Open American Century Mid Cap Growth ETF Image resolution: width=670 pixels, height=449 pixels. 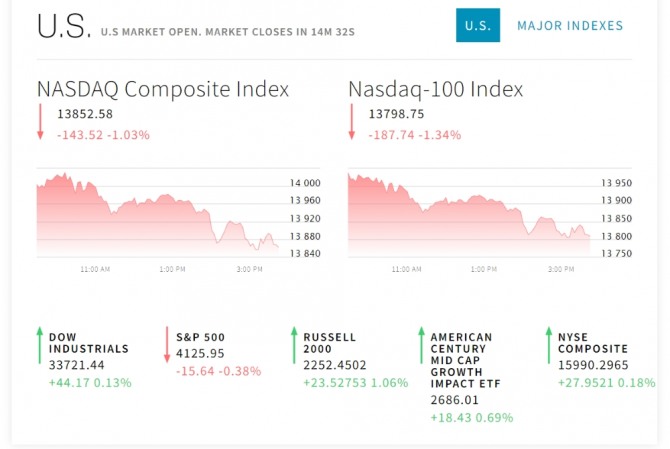(461, 360)
